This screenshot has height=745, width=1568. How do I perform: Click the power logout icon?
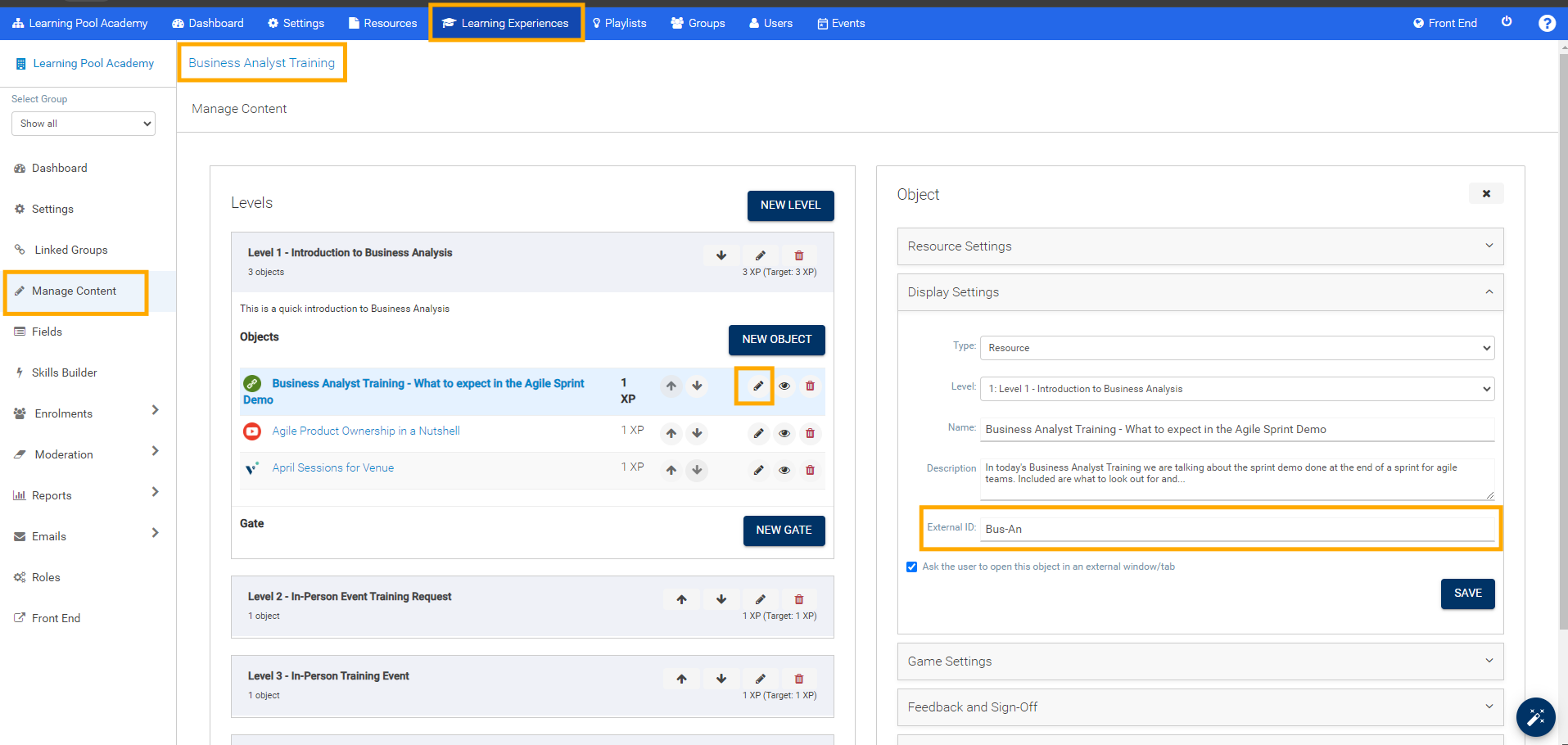(1507, 22)
